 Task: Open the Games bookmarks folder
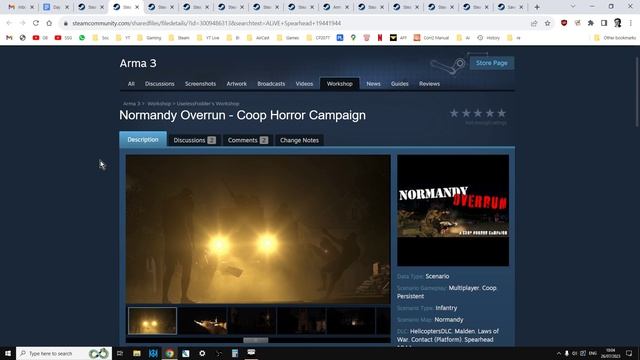pyautogui.click(x=289, y=38)
